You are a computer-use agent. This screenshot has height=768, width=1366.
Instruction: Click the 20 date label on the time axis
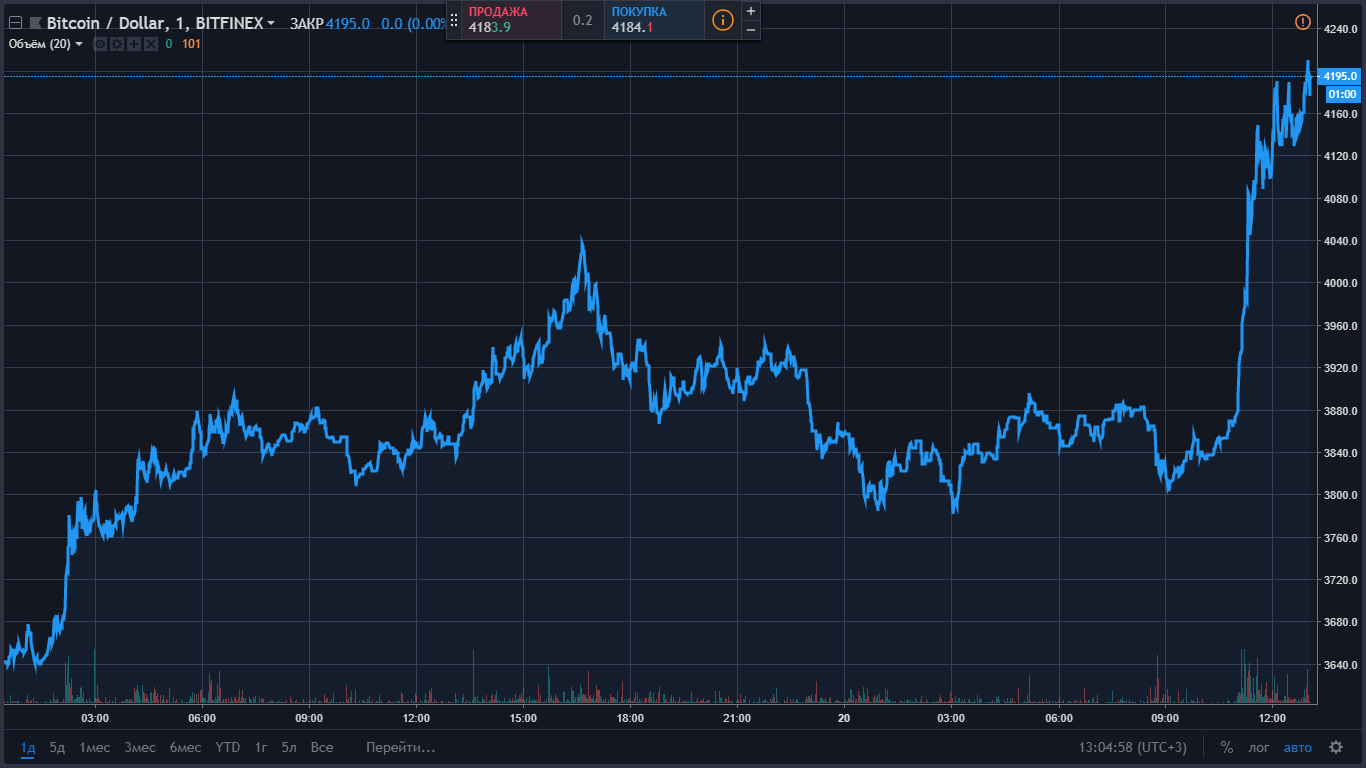844,718
